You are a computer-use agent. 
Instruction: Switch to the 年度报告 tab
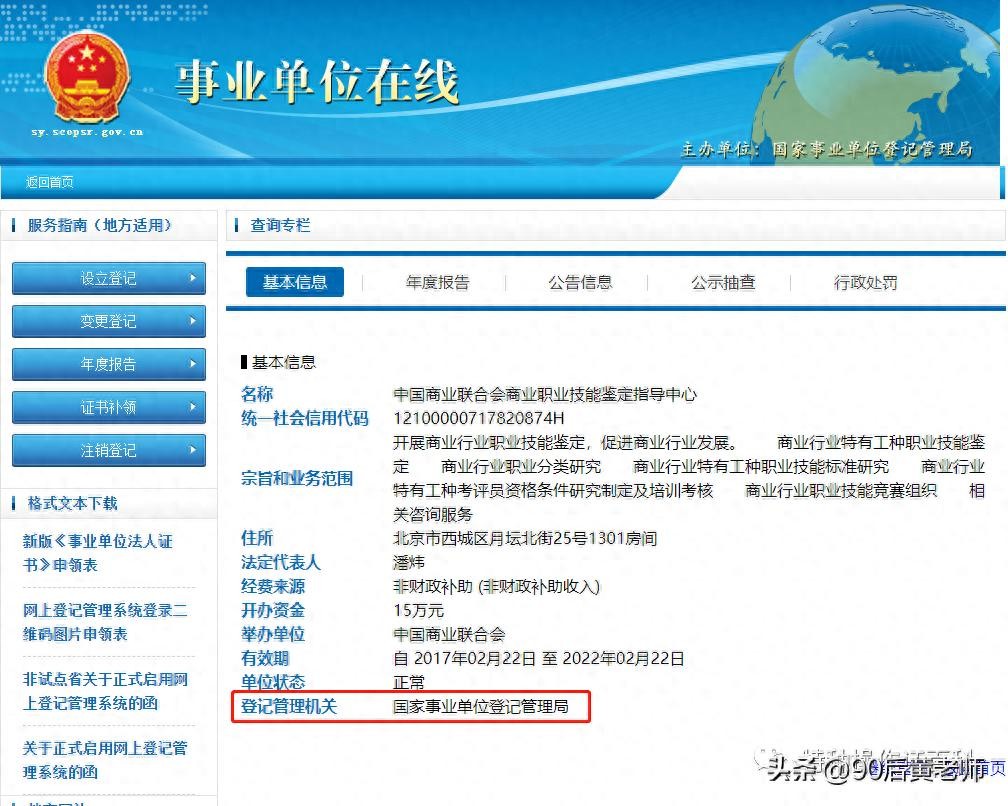(x=437, y=283)
